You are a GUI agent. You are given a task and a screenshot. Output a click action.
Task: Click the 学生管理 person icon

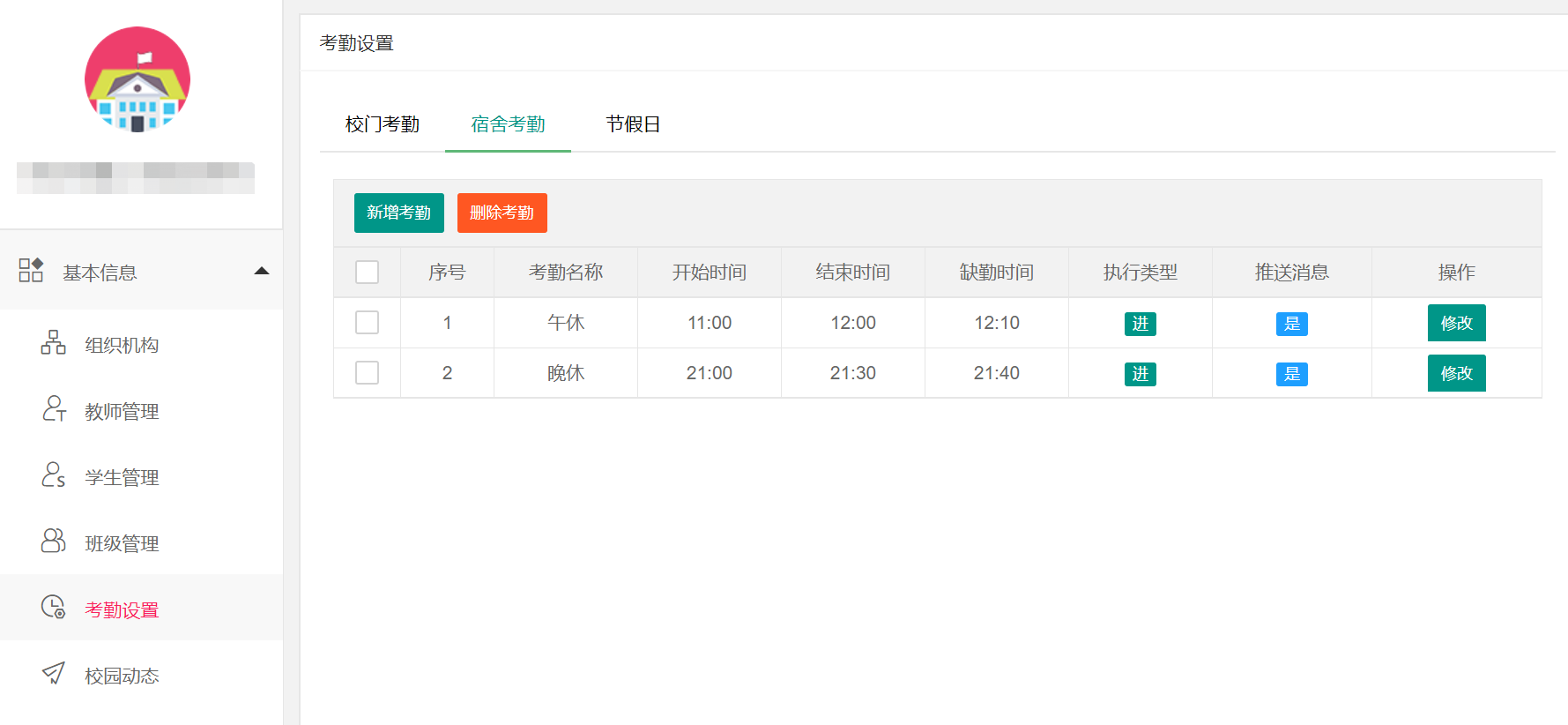[x=54, y=475]
